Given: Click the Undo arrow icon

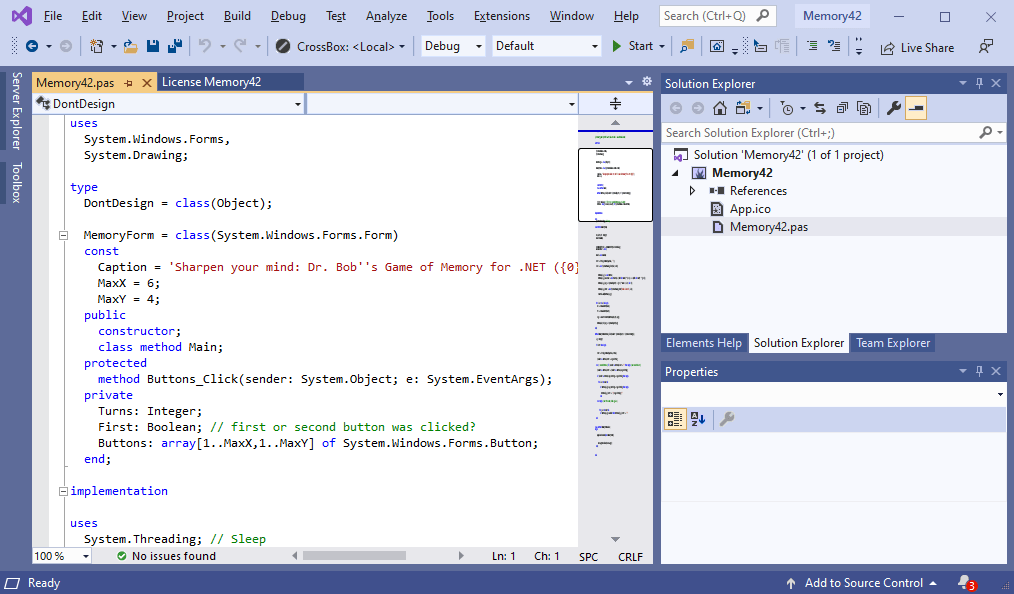Looking at the screenshot, I should [x=204, y=46].
